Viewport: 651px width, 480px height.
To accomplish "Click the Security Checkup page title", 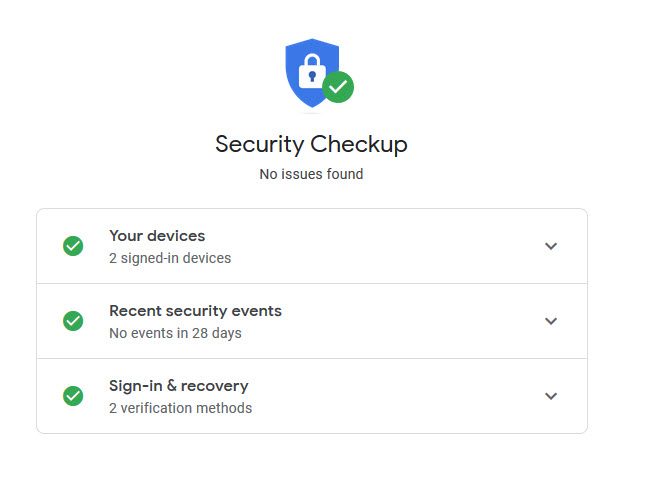I will (311, 144).
